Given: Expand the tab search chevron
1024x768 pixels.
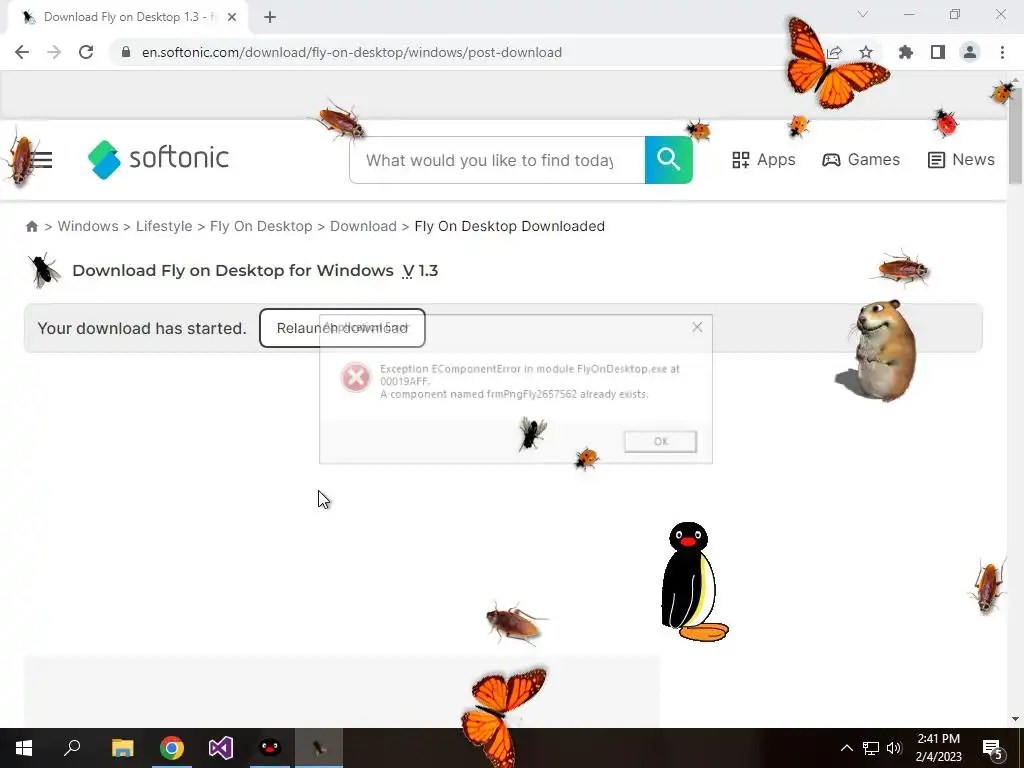Looking at the screenshot, I should pyautogui.click(x=862, y=14).
